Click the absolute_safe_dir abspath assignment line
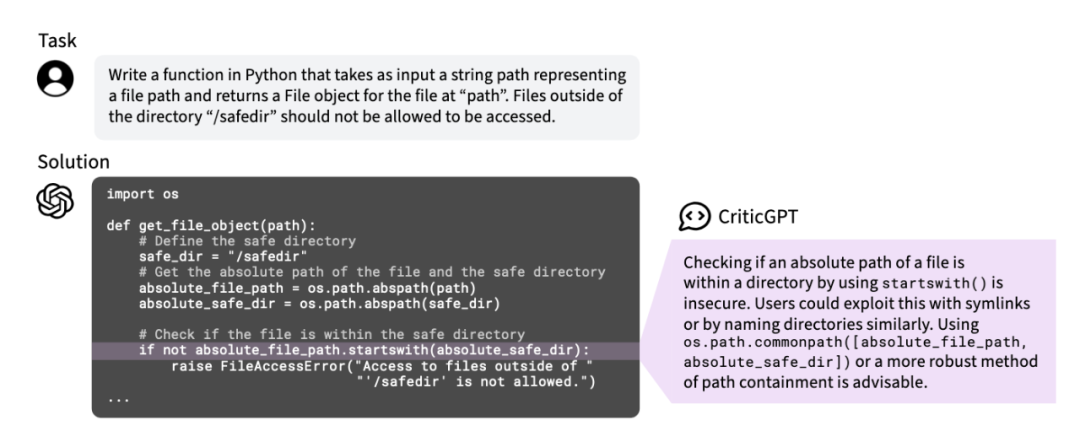Image resolution: width=1080 pixels, height=426 pixels. coord(319,303)
